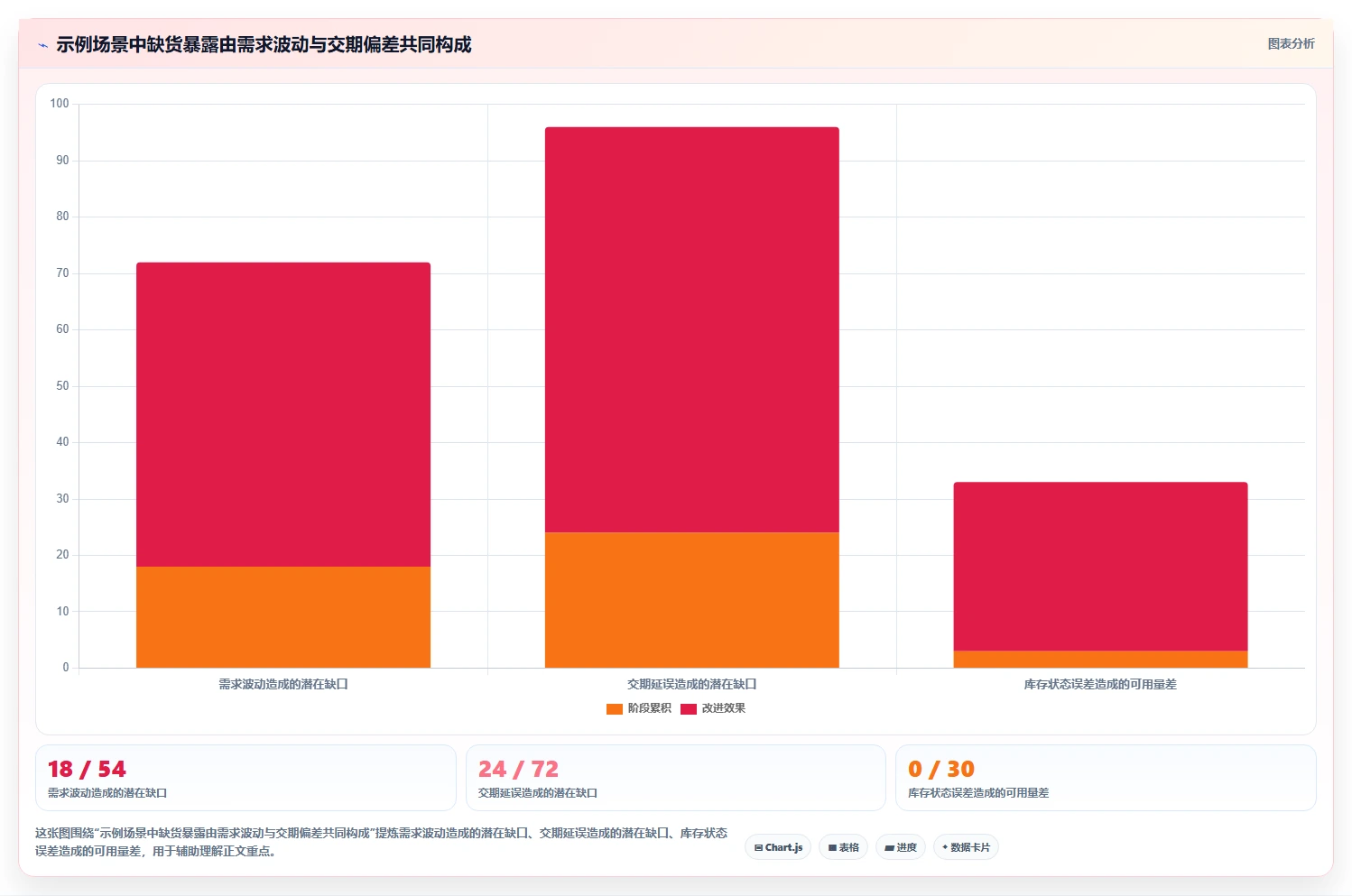Click the 进度 tag
Screen dimensions: 1352x896
(x=901, y=847)
